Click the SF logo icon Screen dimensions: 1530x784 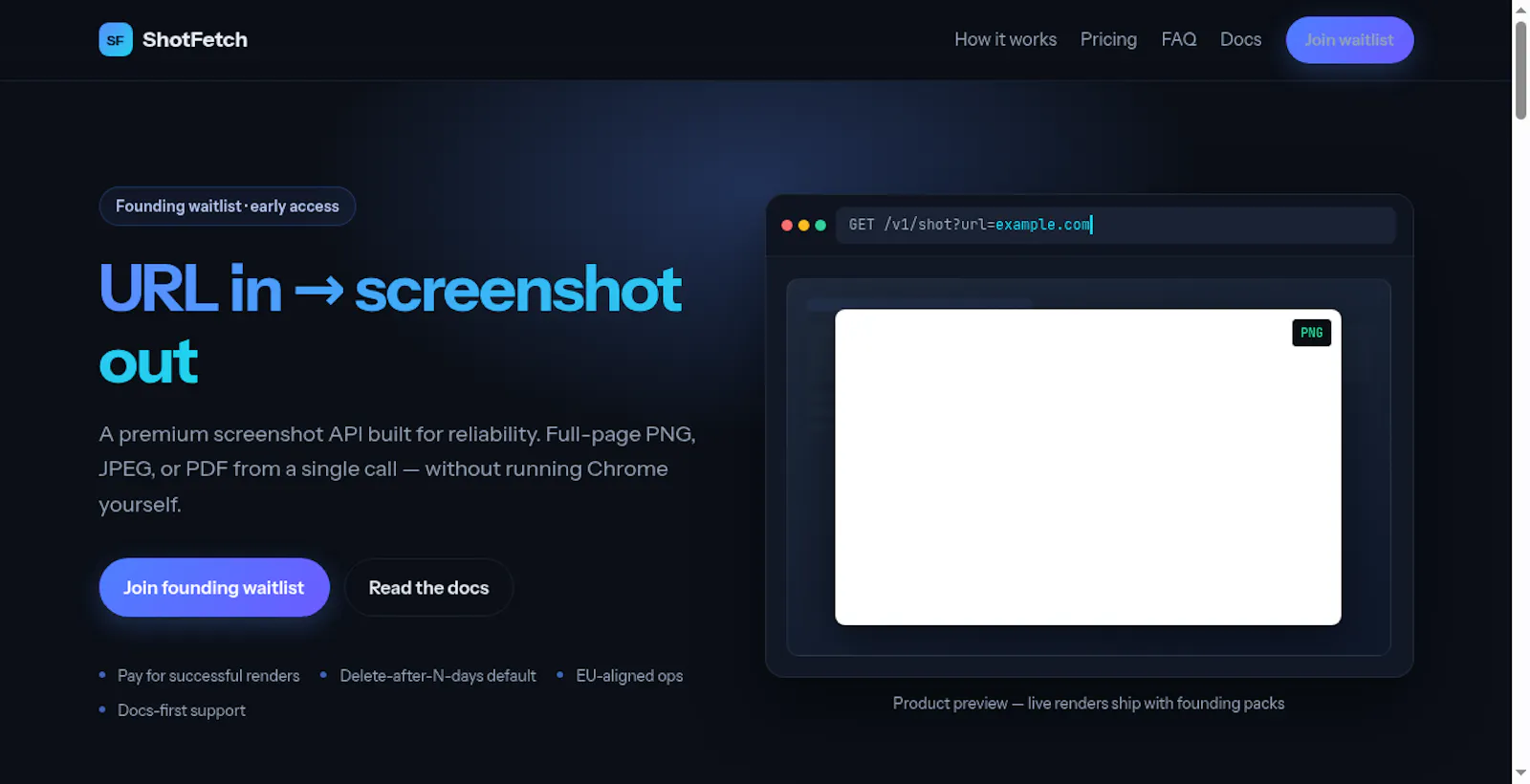point(116,40)
